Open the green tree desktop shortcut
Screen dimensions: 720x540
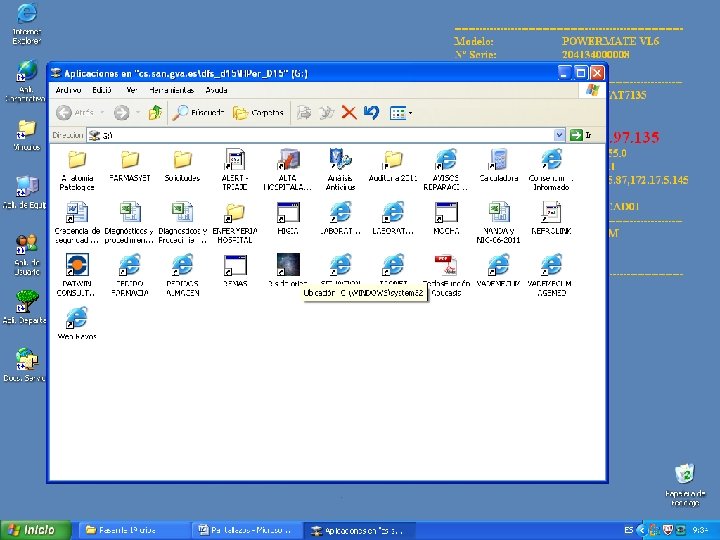point(25,307)
